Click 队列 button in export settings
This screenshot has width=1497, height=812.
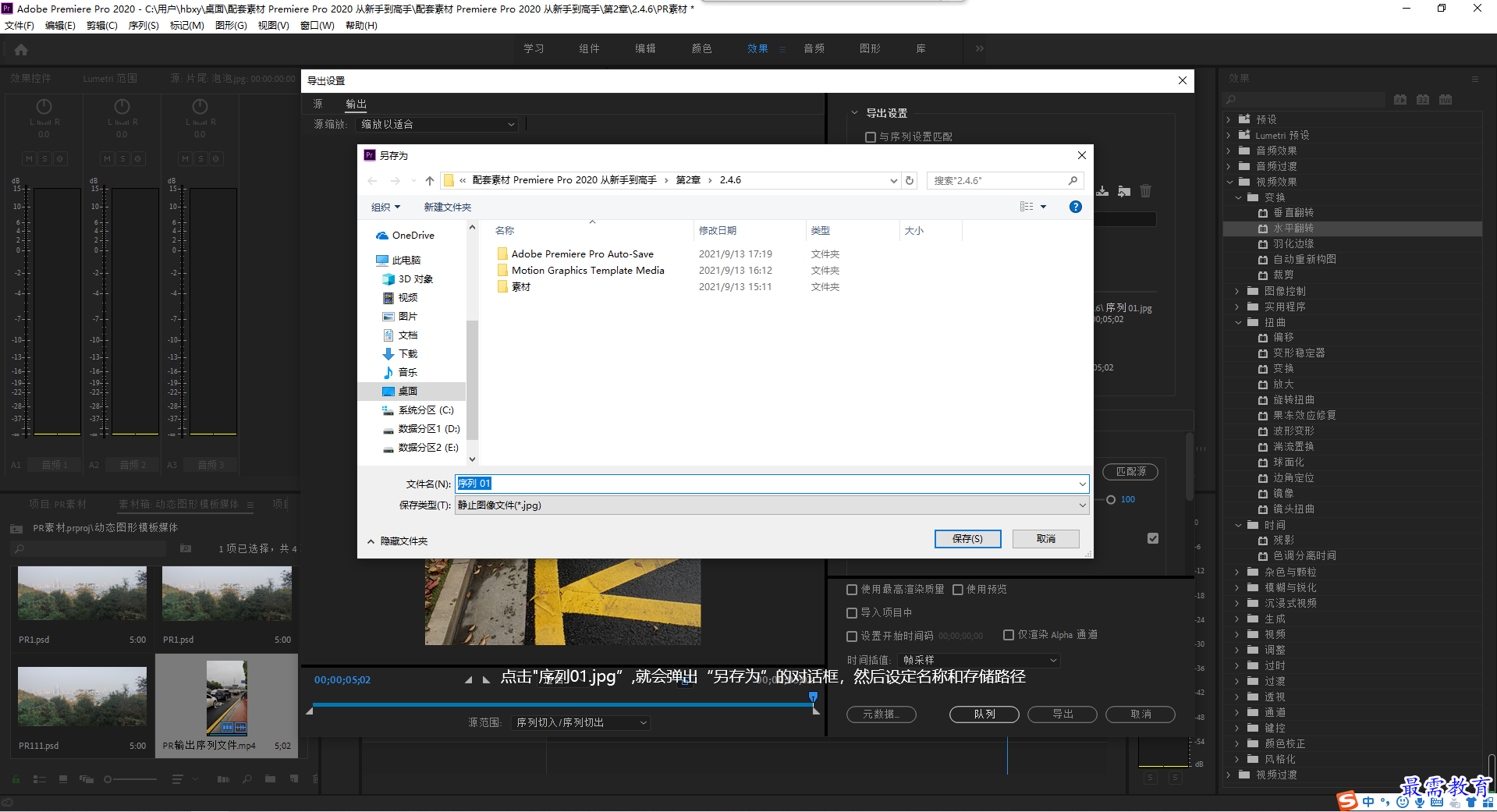(984, 714)
